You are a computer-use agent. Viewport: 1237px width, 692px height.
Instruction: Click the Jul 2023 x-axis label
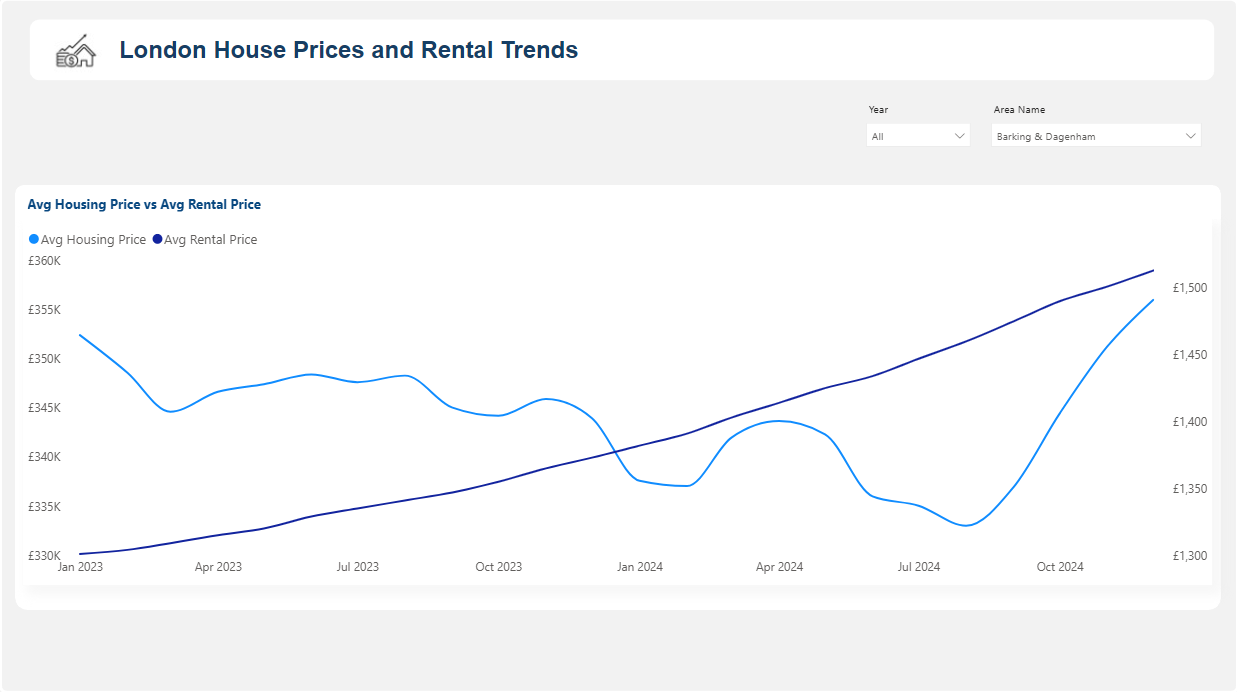point(357,567)
